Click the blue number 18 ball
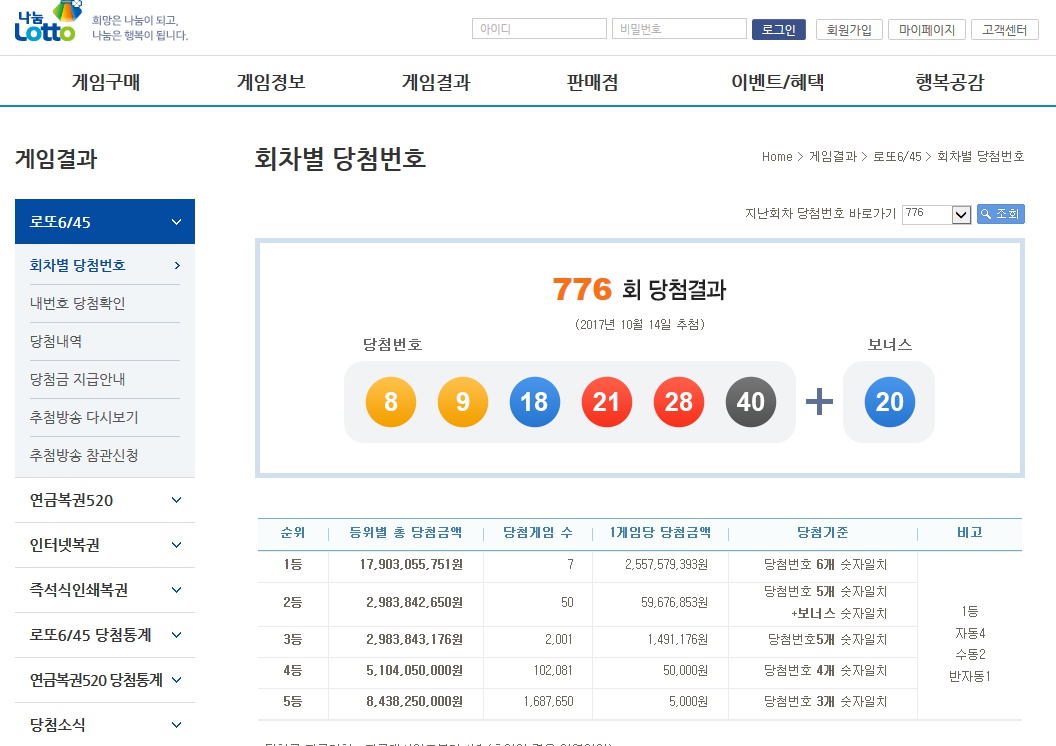Image resolution: width=1056 pixels, height=746 pixels. [535, 402]
